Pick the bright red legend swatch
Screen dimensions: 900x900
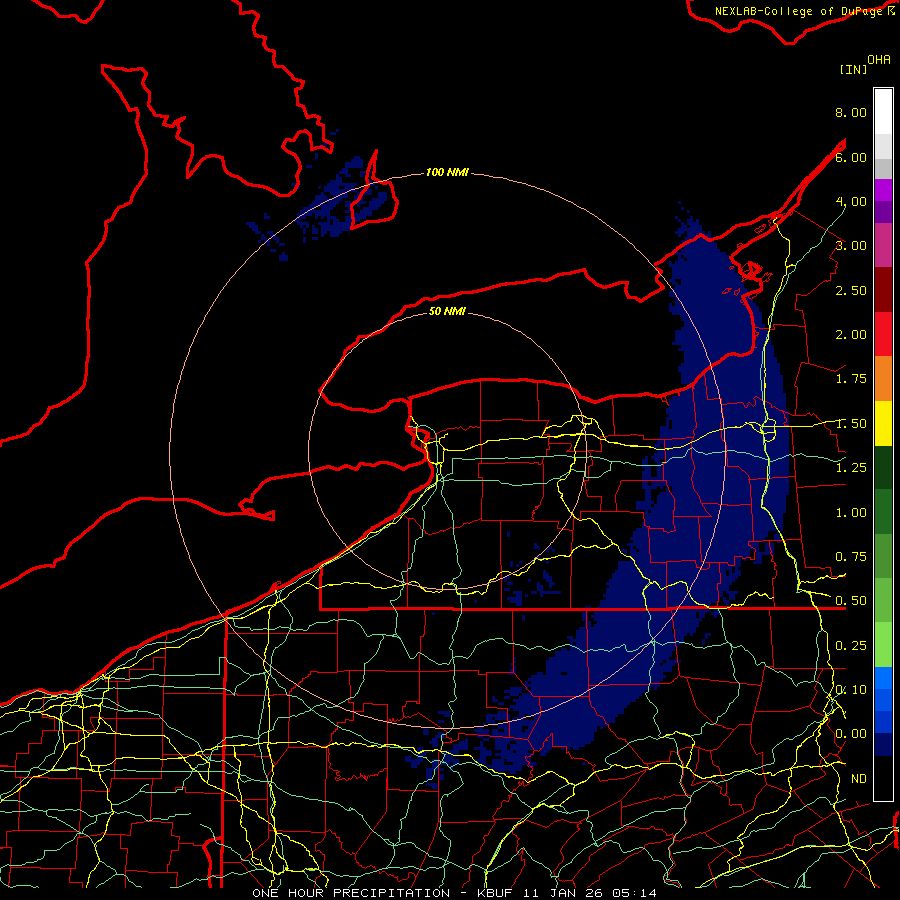point(883,334)
